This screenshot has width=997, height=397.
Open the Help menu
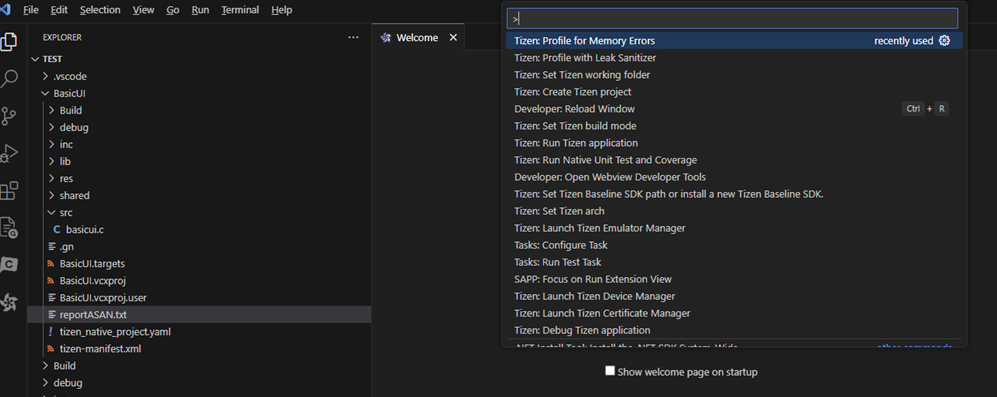[282, 10]
